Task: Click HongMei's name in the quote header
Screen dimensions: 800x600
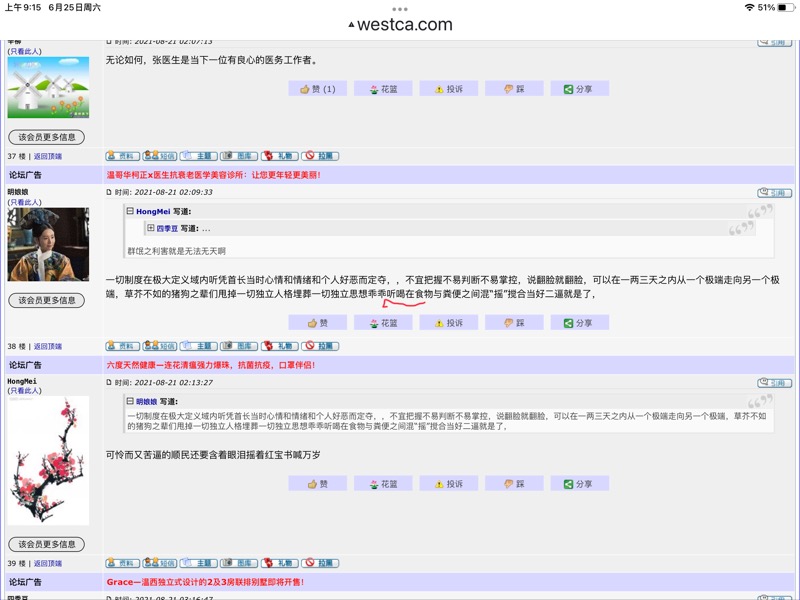Action: pyautogui.click(x=153, y=211)
